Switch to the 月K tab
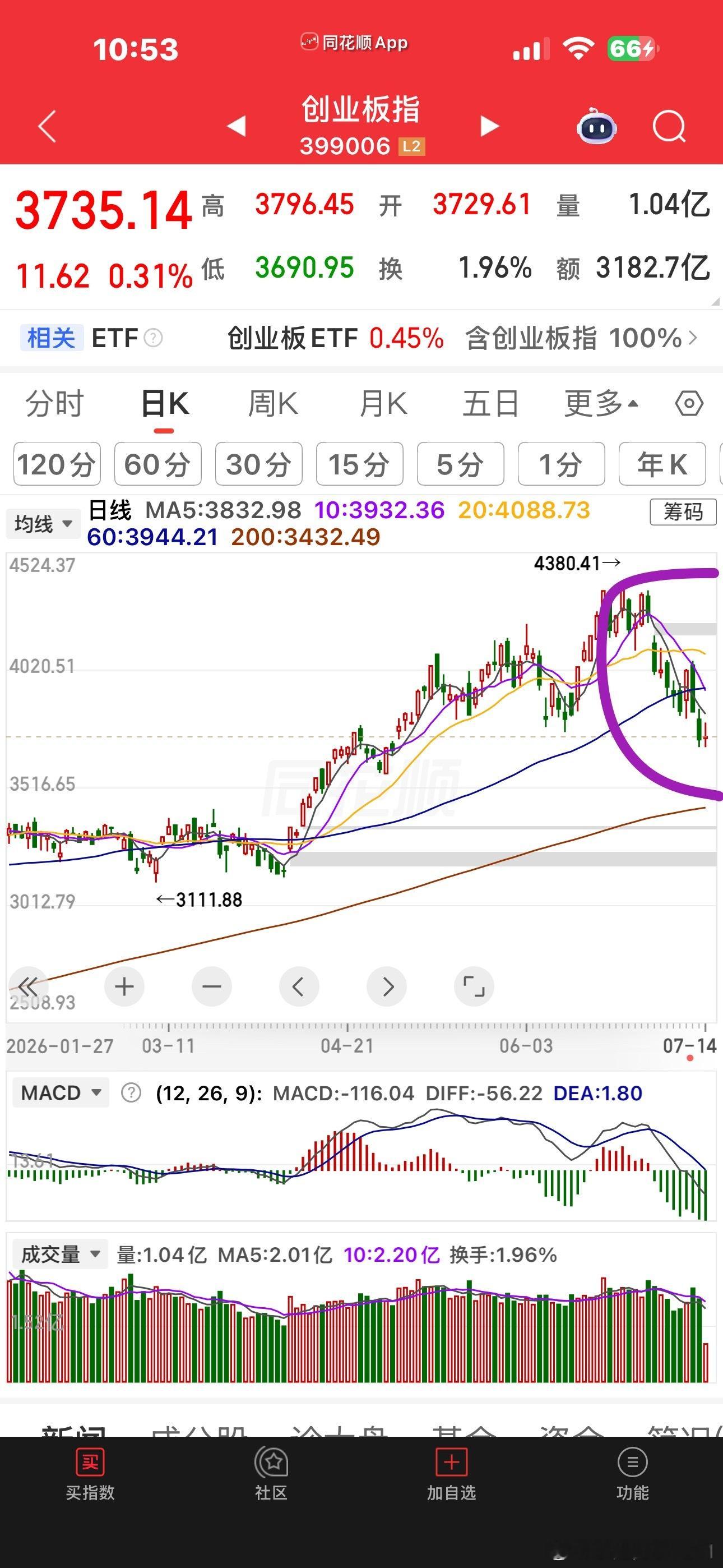The height and width of the screenshot is (1568, 723). pos(383,404)
